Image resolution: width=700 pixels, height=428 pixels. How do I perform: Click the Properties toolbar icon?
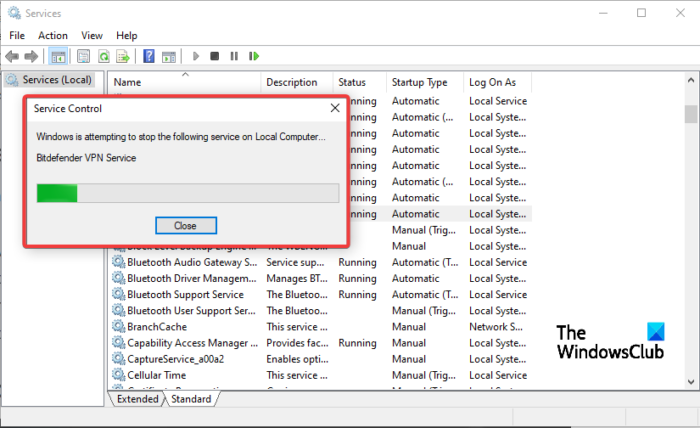coord(84,57)
